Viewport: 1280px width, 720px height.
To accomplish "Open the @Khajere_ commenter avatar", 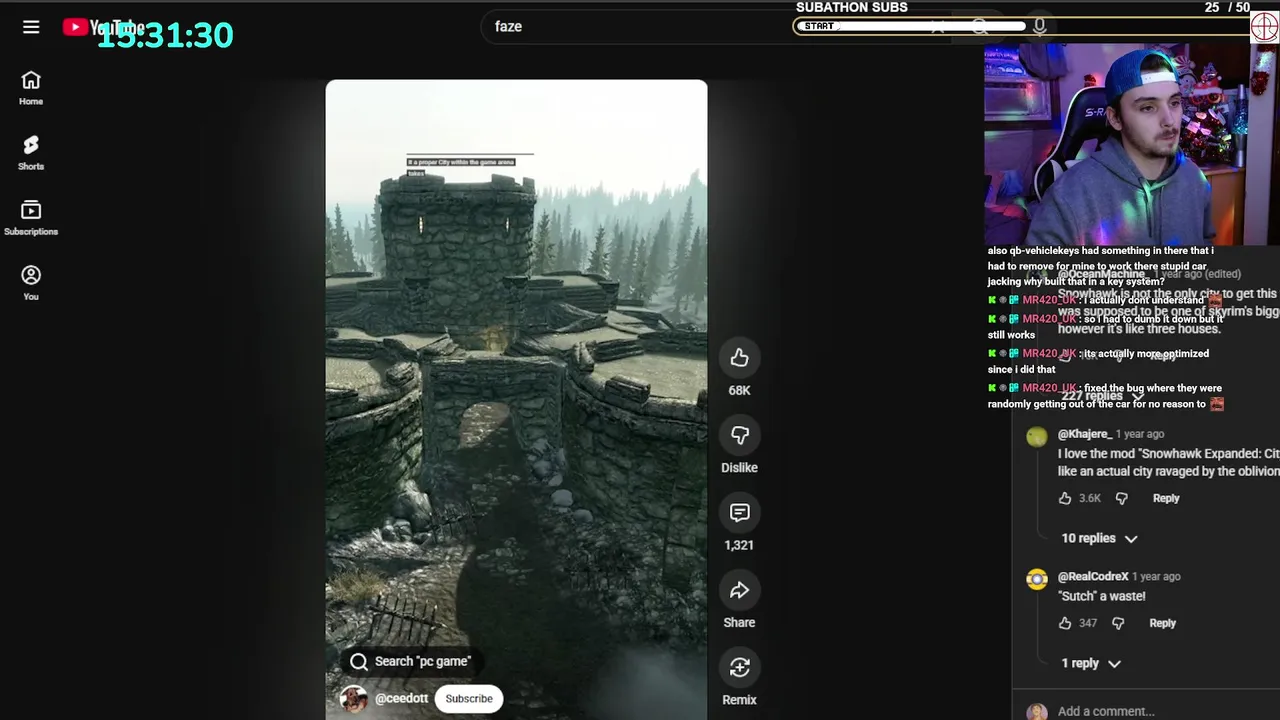I will pos(1037,436).
